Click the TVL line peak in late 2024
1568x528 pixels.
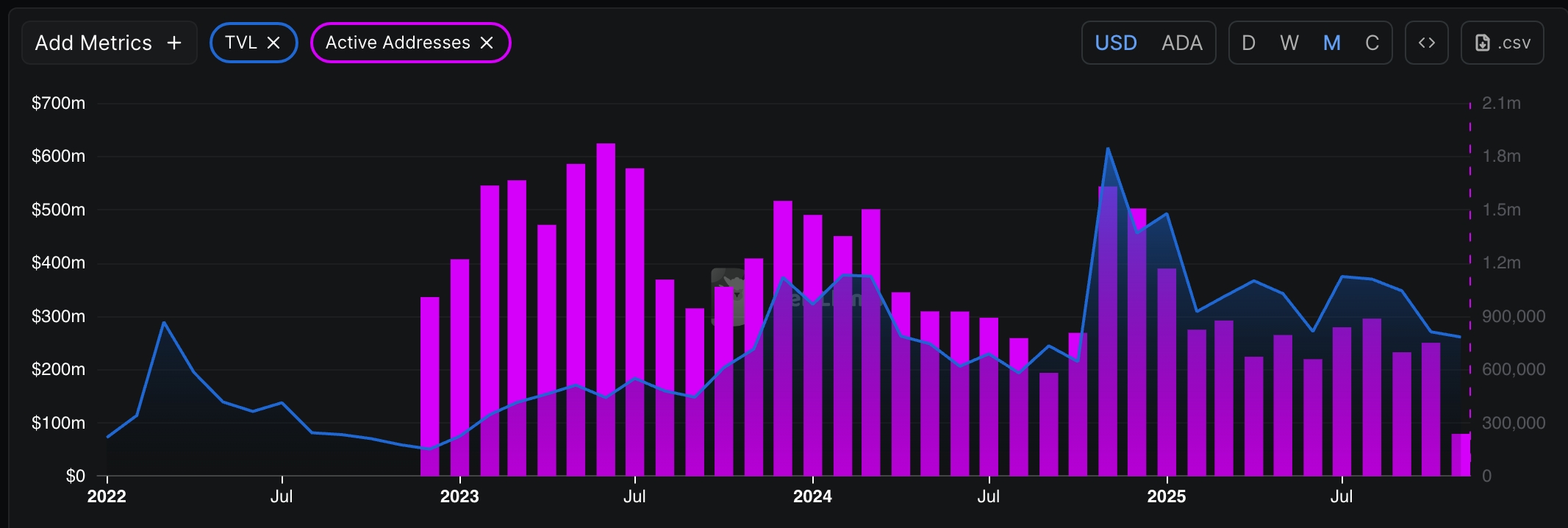point(1108,149)
